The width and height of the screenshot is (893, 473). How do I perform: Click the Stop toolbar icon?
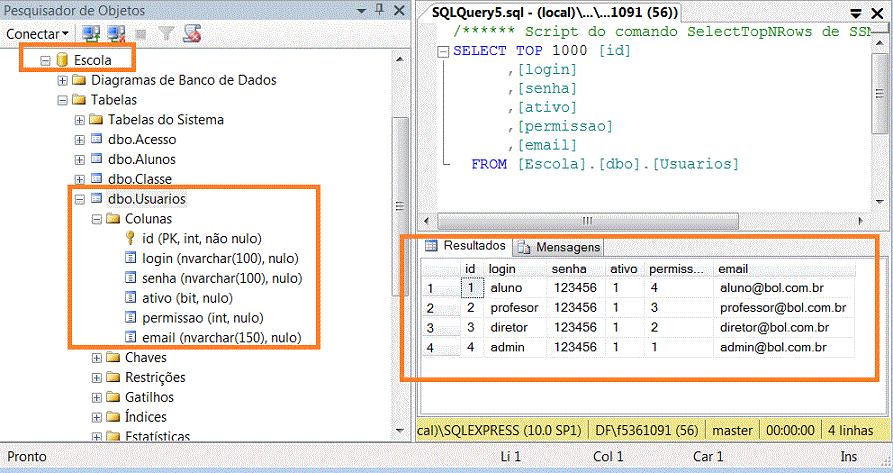pyautogui.click(x=141, y=35)
